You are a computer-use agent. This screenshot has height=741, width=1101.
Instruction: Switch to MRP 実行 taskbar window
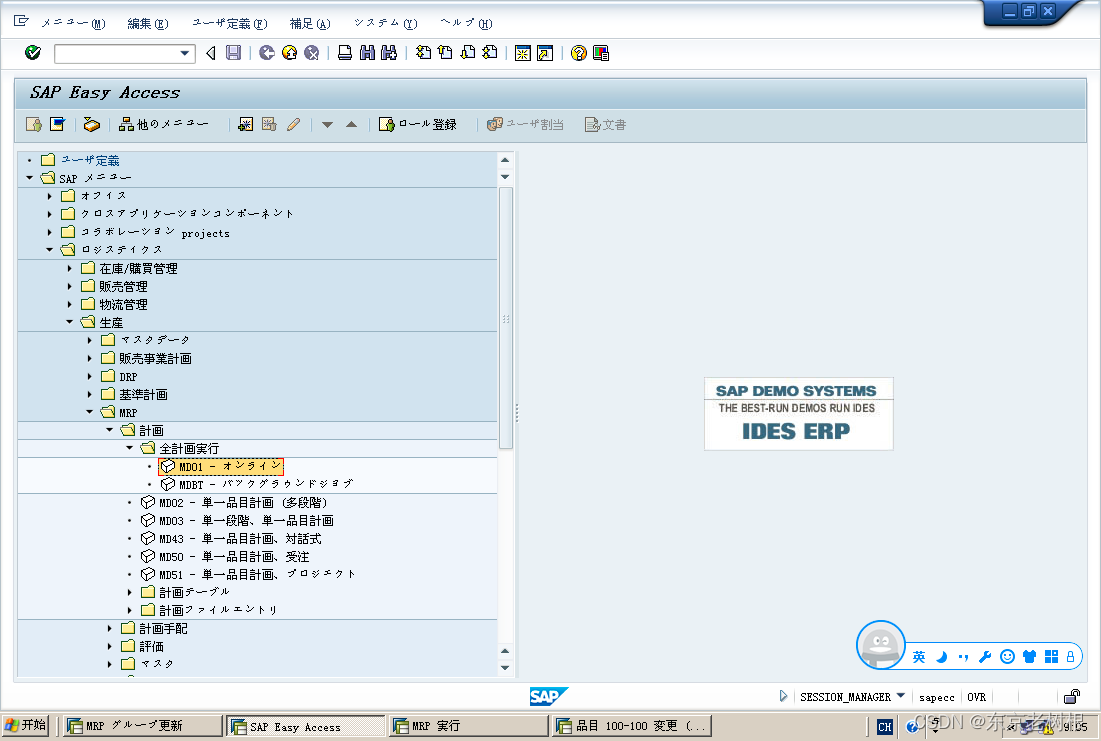(x=468, y=726)
